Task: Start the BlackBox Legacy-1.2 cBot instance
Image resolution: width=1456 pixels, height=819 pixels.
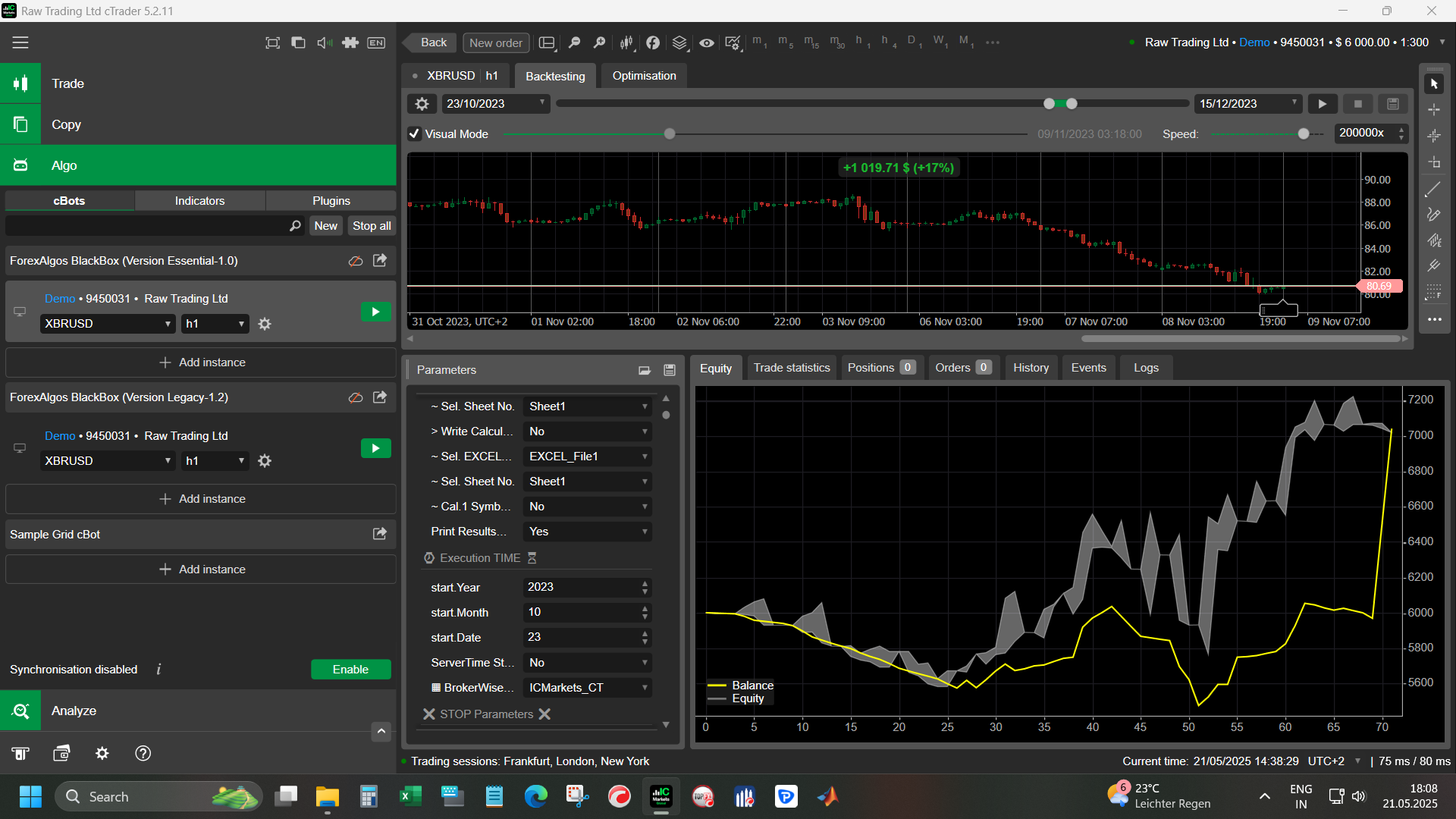Action: (x=375, y=448)
